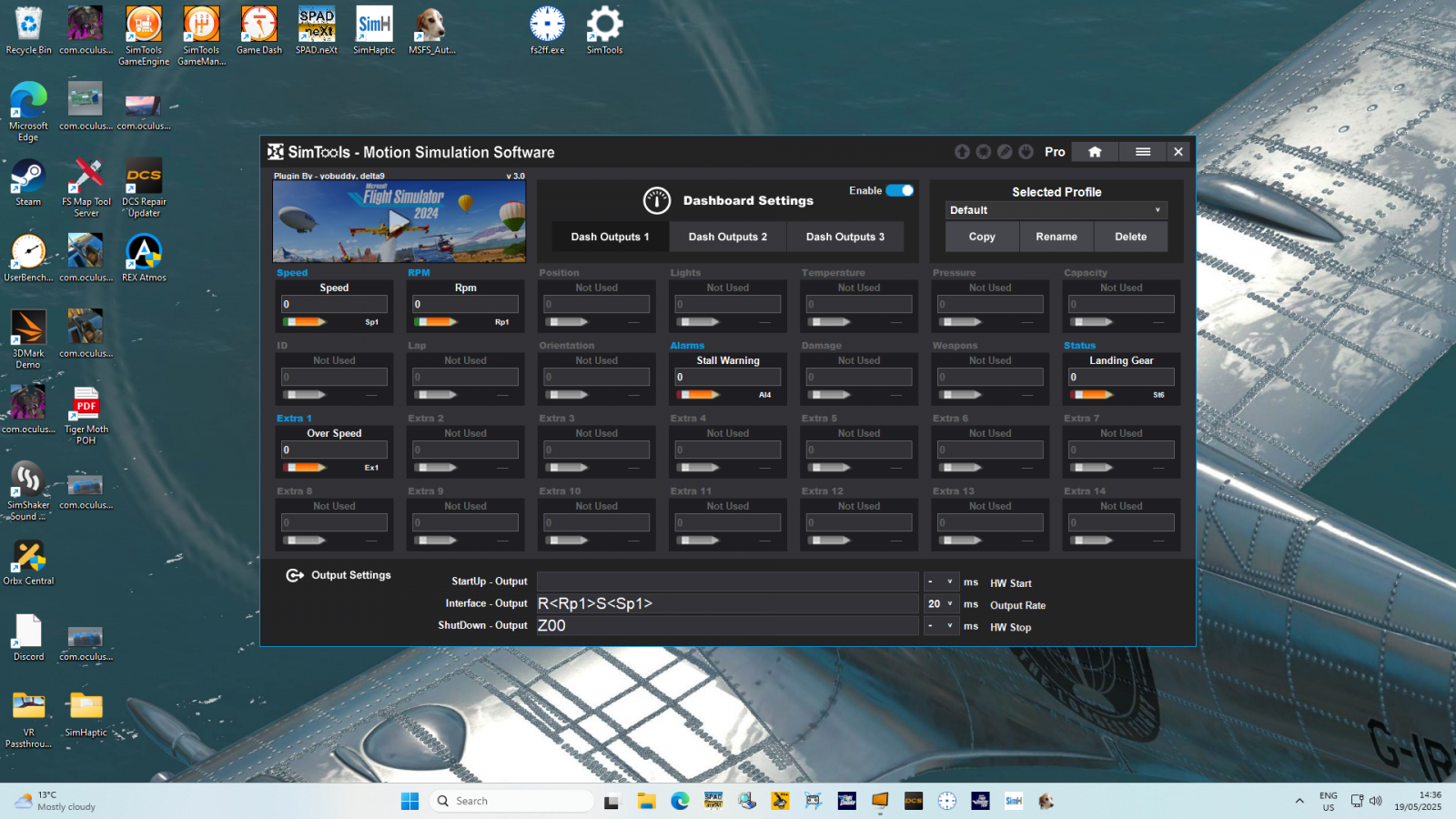Switch to Dash Outputs 3 tab
This screenshot has width=1456, height=819.
coord(845,237)
